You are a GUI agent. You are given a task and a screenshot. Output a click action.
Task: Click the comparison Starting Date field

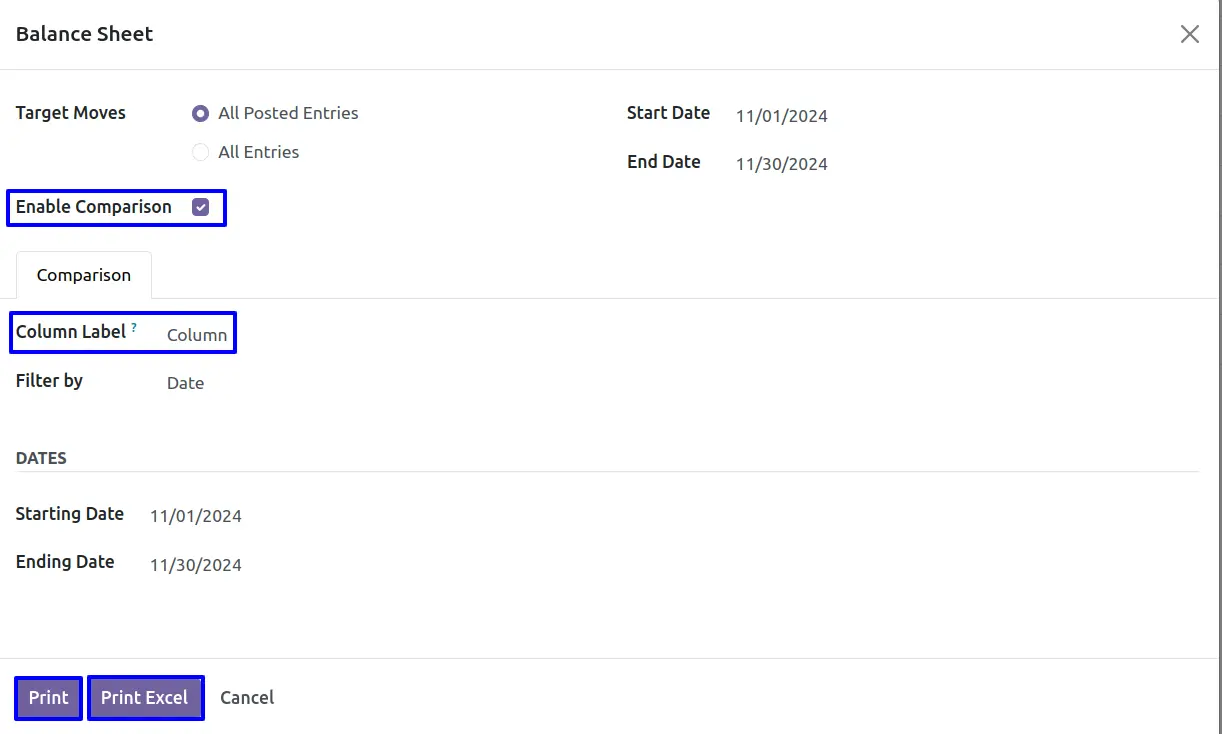tap(196, 516)
